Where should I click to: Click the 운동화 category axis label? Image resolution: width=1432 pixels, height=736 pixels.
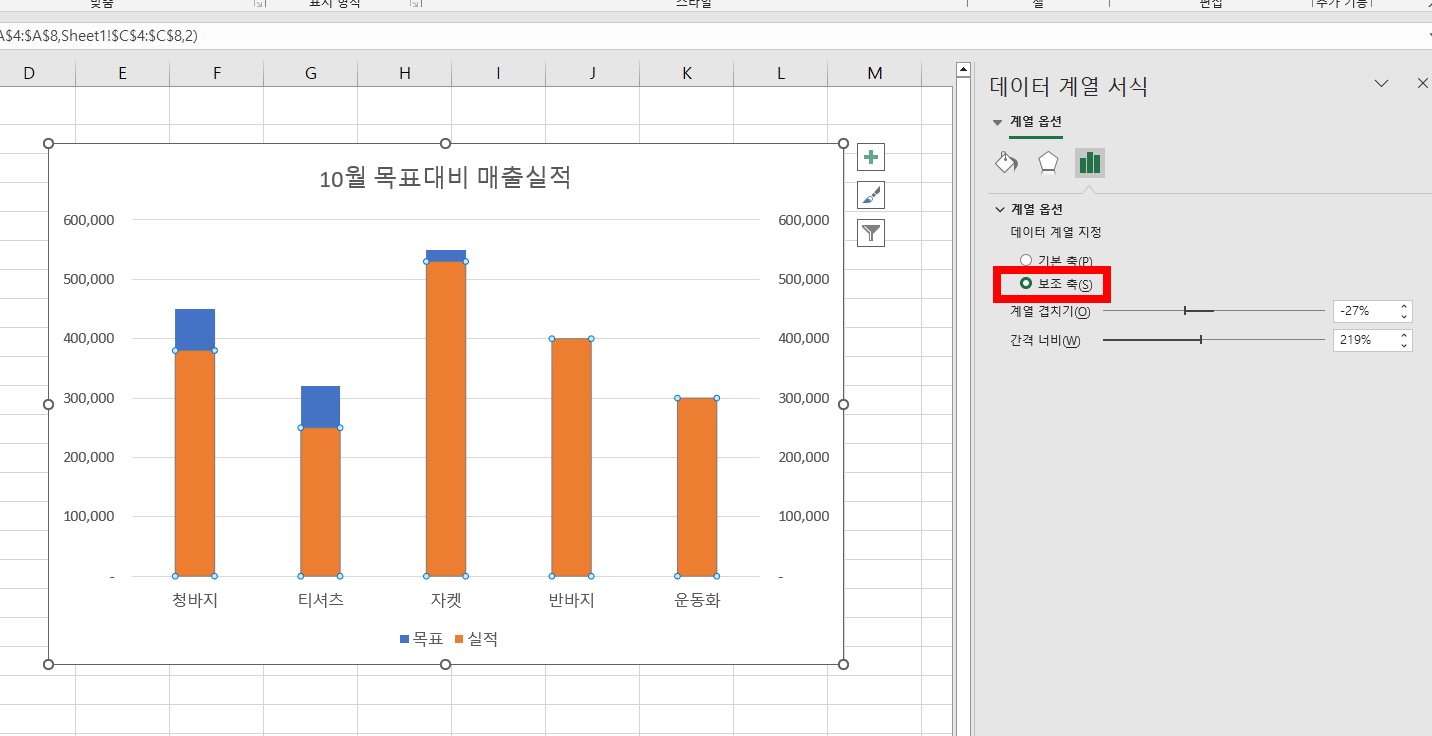coord(697,600)
